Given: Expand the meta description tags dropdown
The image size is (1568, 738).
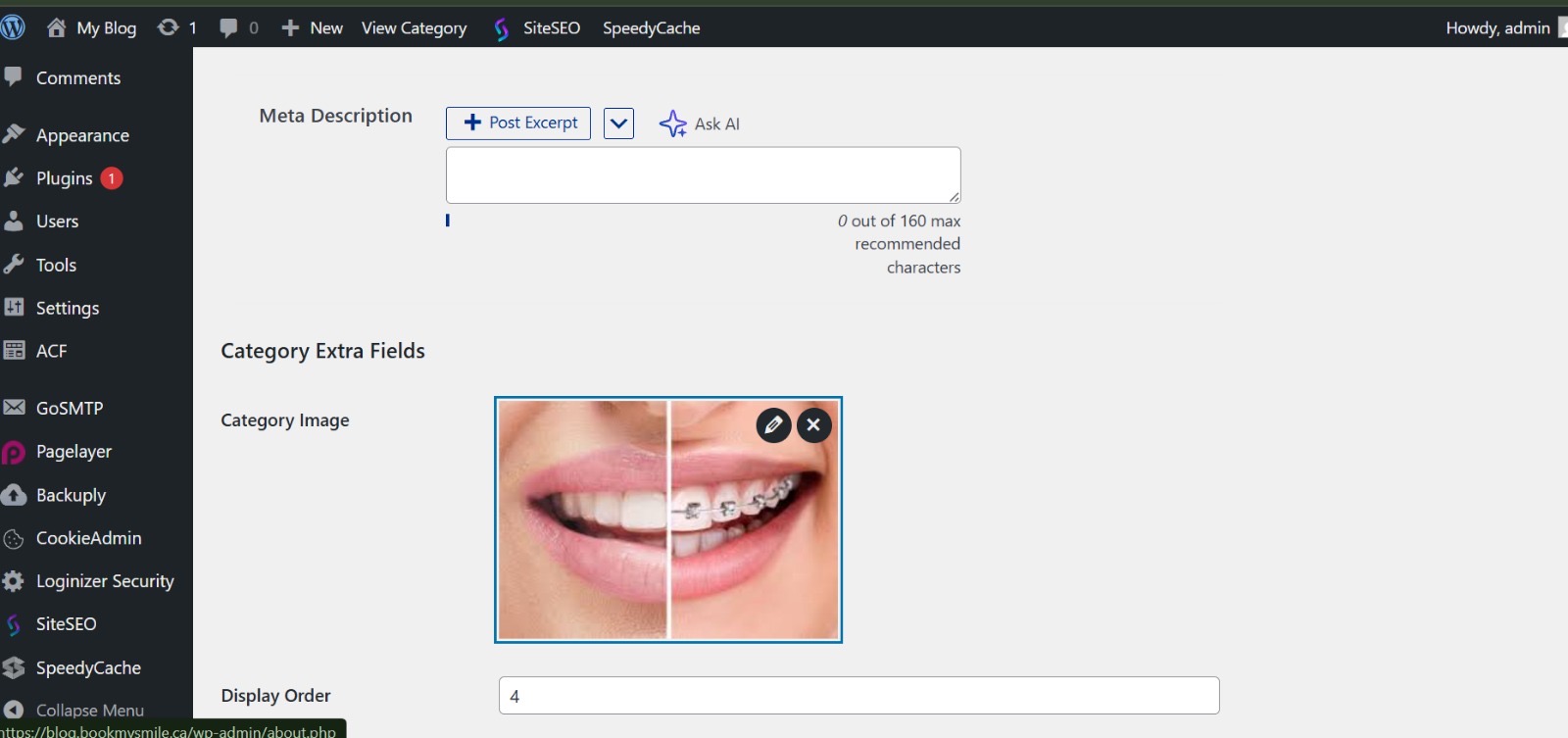Looking at the screenshot, I should coord(618,123).
